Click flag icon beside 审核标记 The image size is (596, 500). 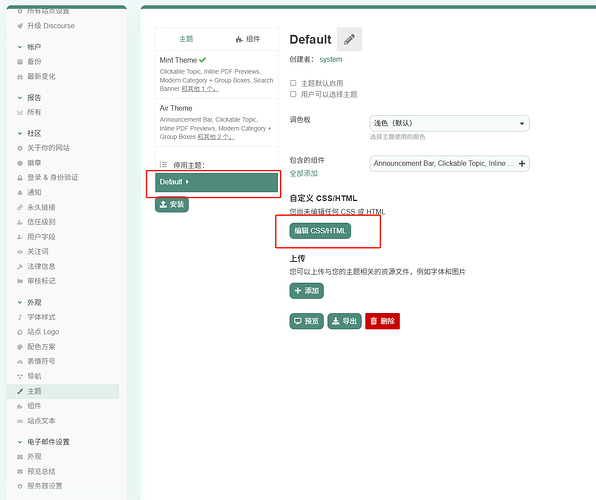(20, 281)
